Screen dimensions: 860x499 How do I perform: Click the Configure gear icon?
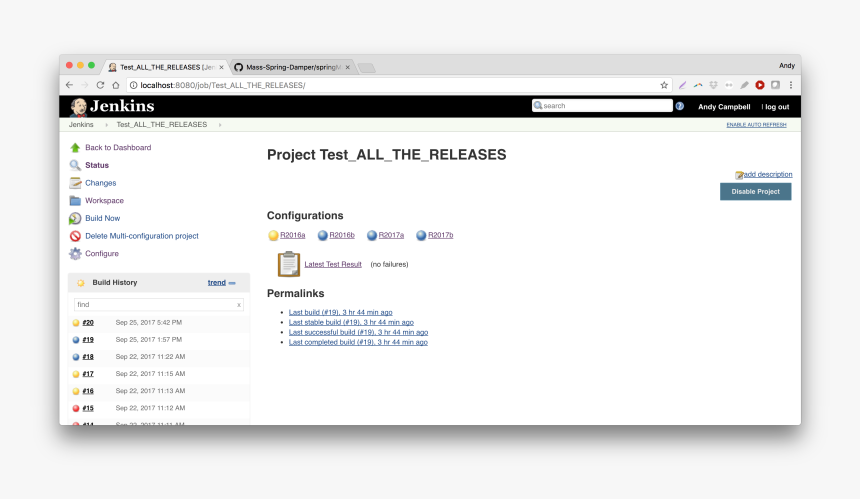coord(75,253)
